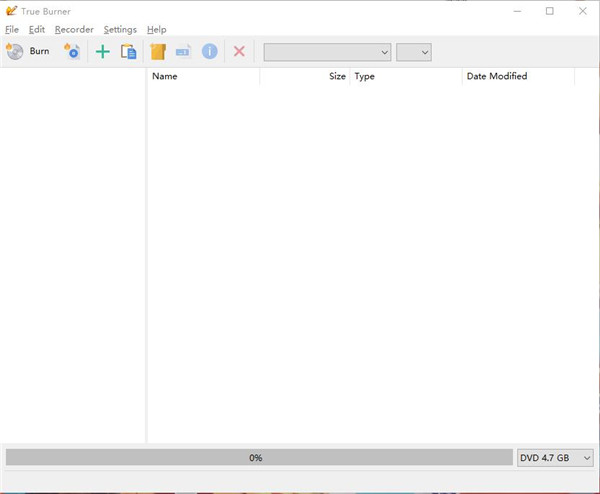This screenshot has width=600, height=494.
Task: Open the Help menu
Action: point(156,30)
